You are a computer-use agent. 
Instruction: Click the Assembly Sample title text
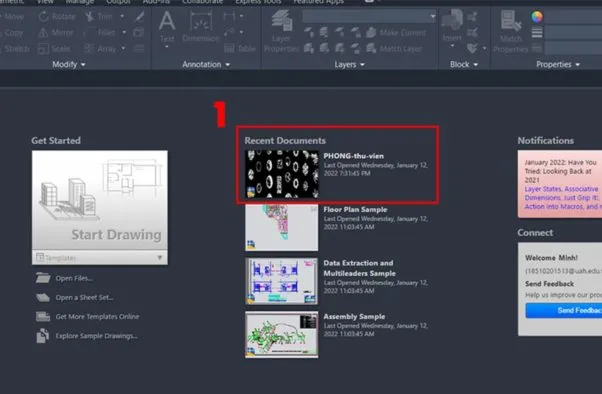[x=354, y=316]
